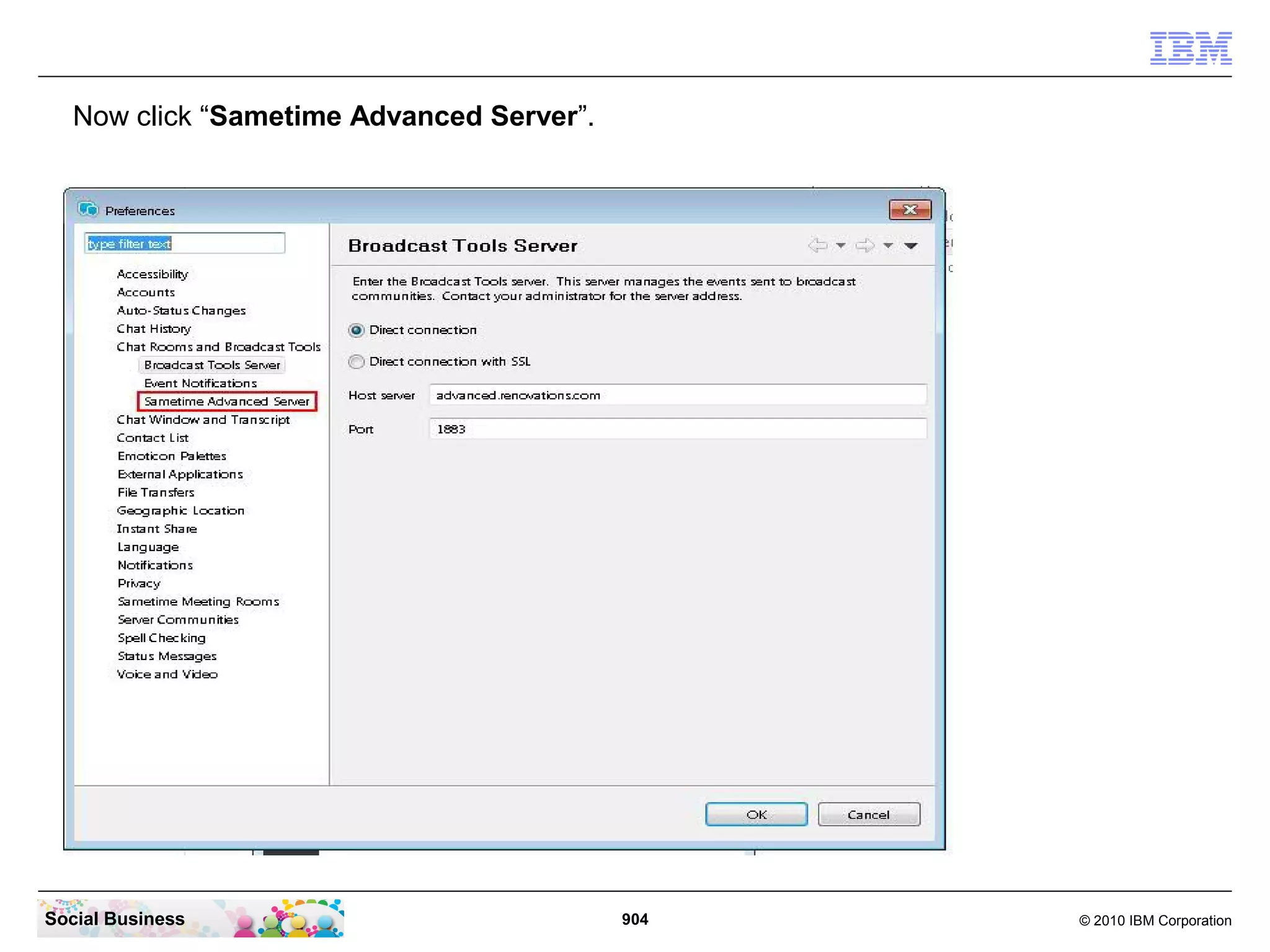Click the type filter text box

pyautogui.click(x=185, y=243)
